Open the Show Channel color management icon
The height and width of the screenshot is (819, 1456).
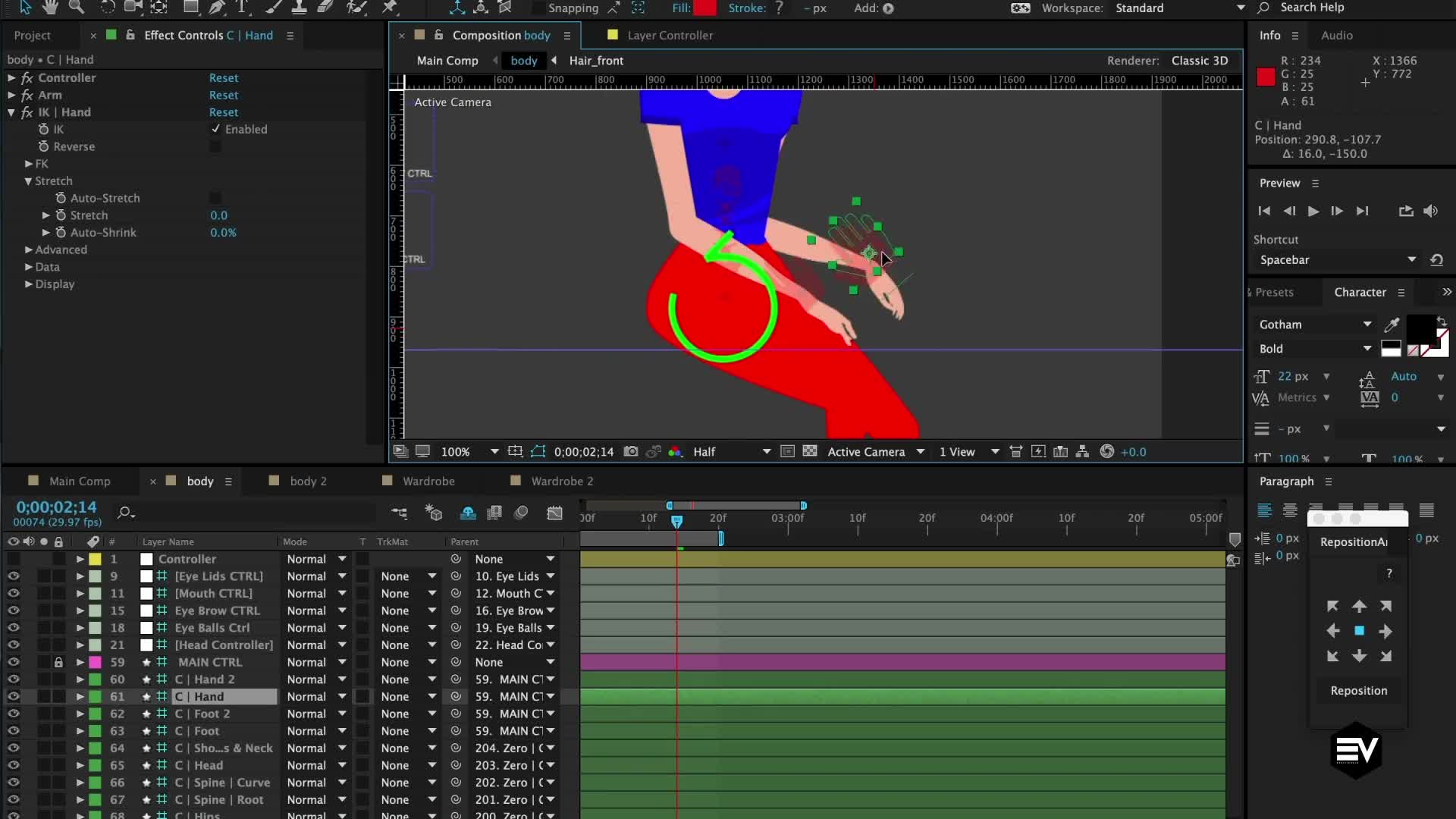click(x=674, y=451)
